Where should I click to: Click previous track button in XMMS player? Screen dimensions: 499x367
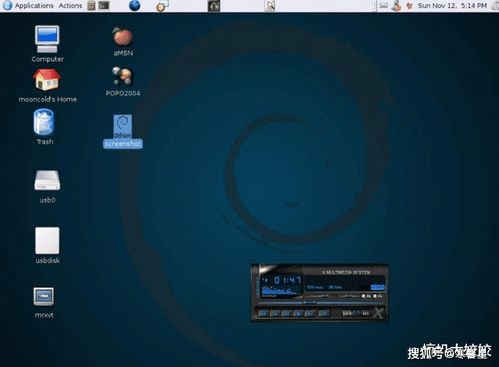263,313
